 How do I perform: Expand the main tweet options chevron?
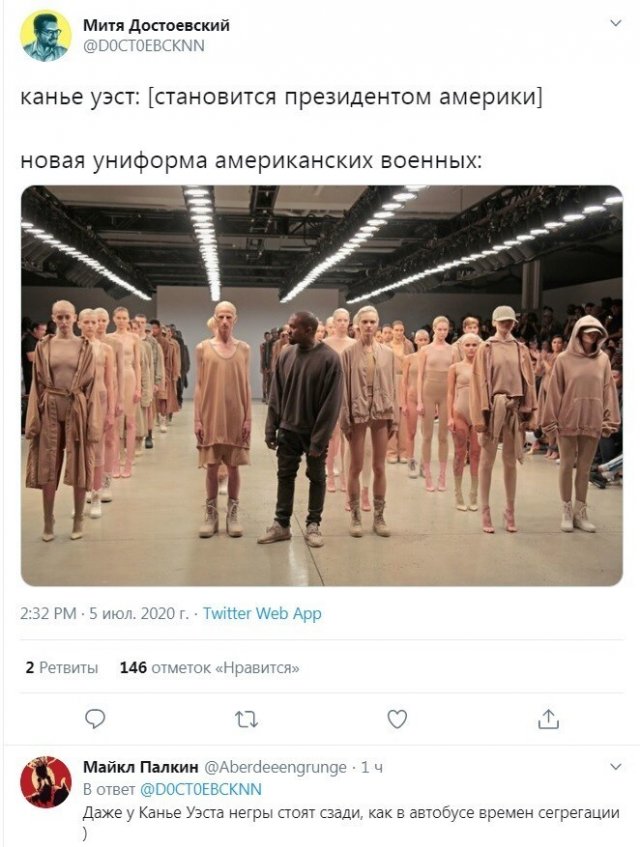coord(615,23)
